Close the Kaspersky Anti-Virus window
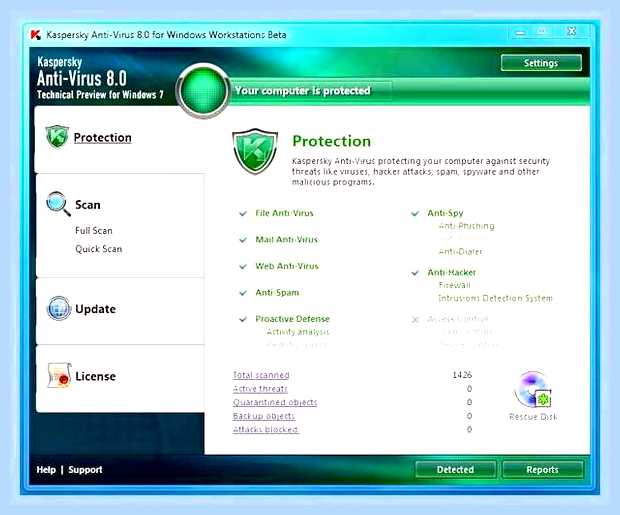 pyautogui.click(x=571, y=31)
